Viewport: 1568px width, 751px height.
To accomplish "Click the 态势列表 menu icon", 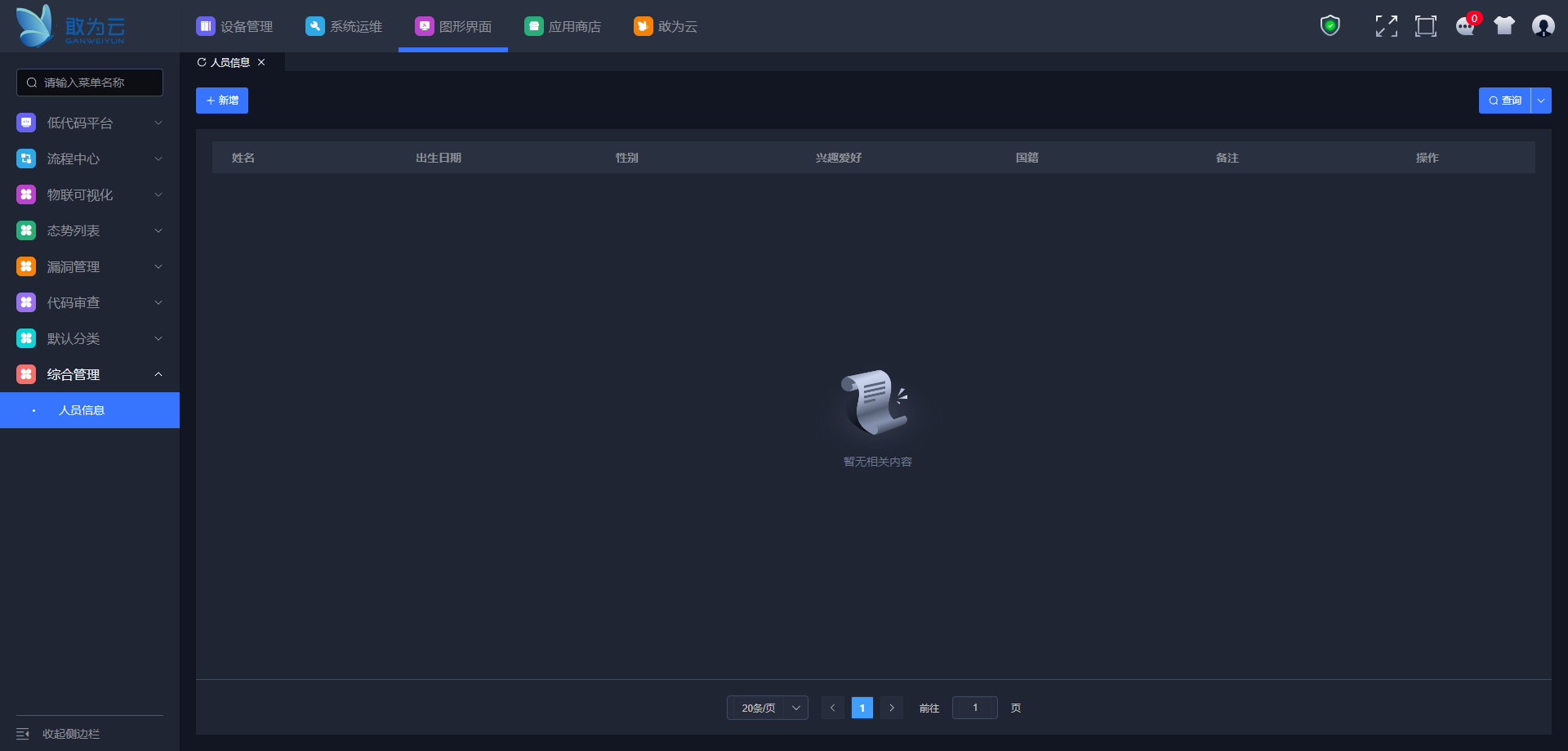I will click(26, 230).
